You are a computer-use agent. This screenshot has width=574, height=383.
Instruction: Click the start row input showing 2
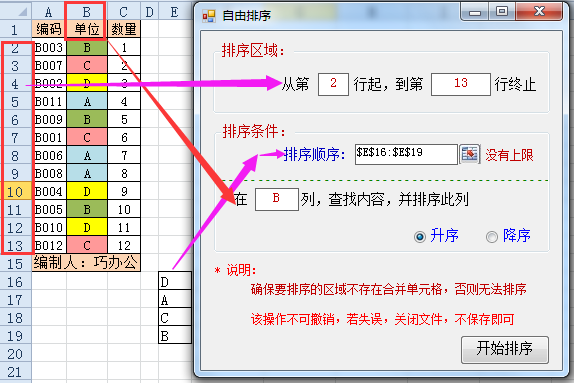point(333,84)
